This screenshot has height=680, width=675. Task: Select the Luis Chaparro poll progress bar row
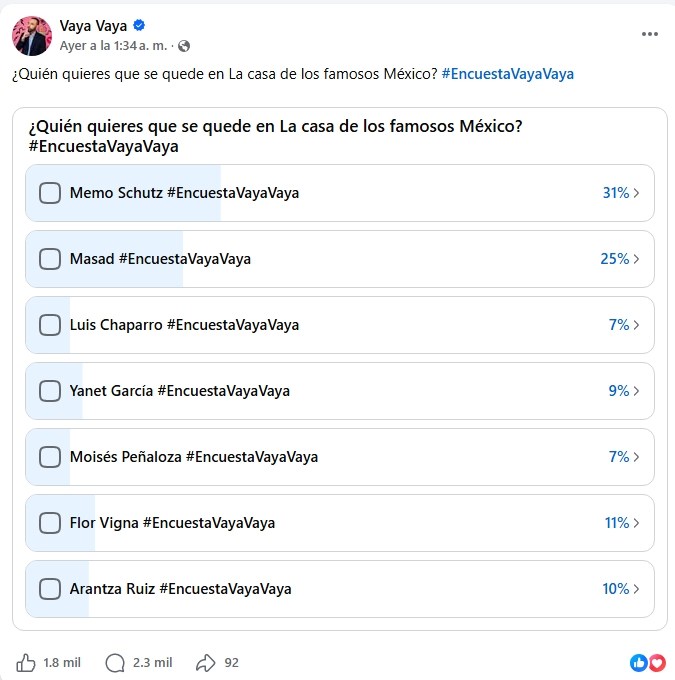340,325
